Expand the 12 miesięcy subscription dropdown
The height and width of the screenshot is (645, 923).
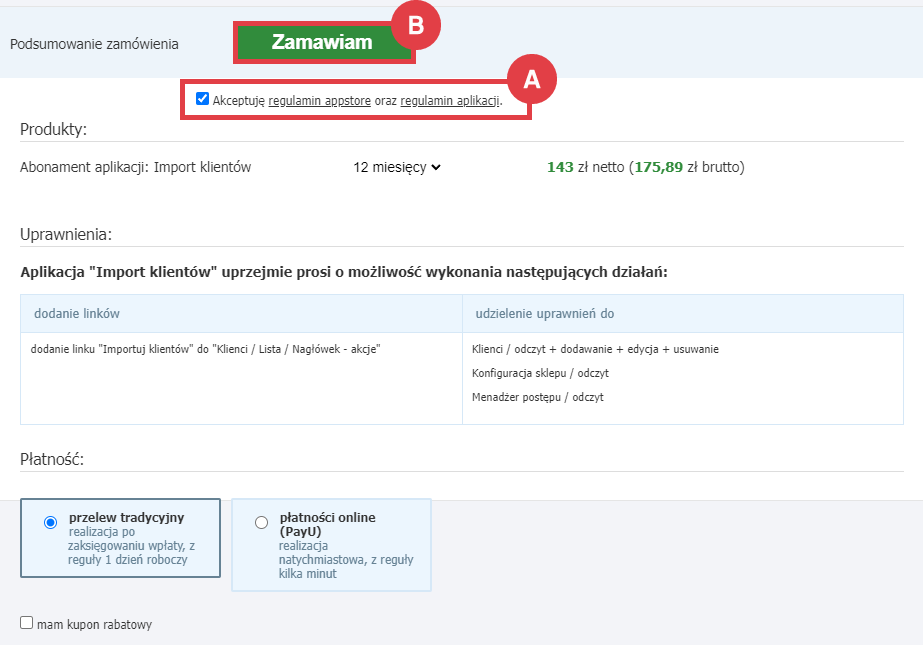click(397, 168)
